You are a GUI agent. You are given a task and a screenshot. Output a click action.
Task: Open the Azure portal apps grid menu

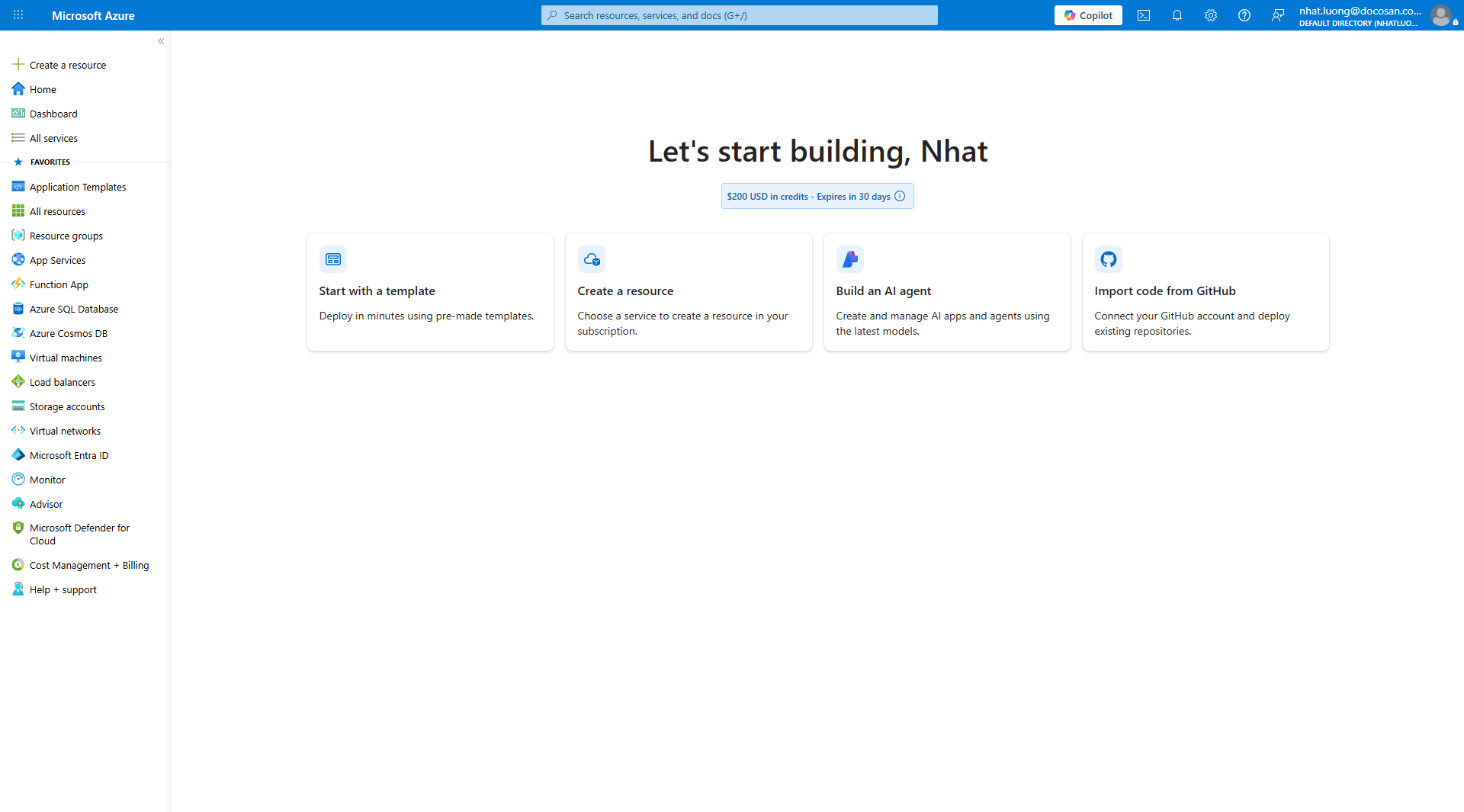tap(18, 15)
